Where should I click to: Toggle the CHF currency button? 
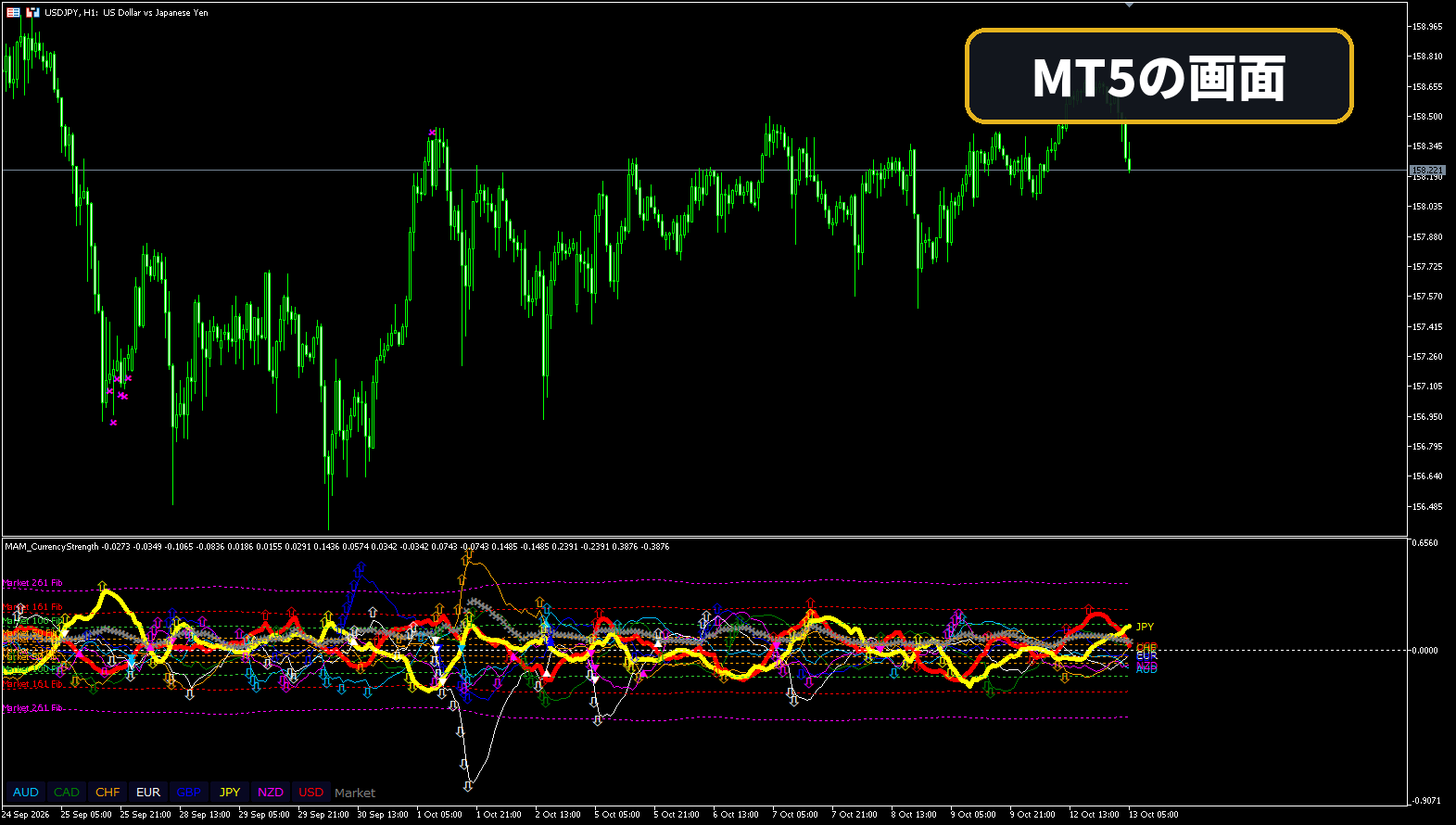point(108,793)
